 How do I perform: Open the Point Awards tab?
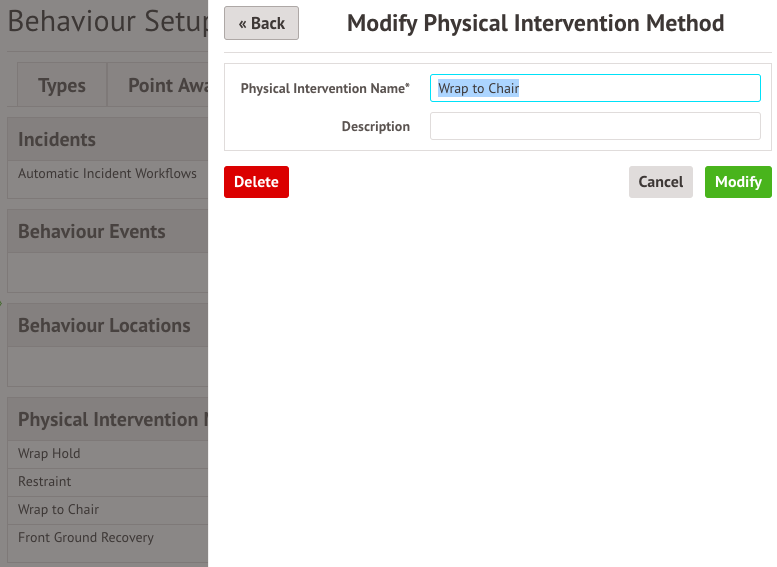[x=167, y=86]
